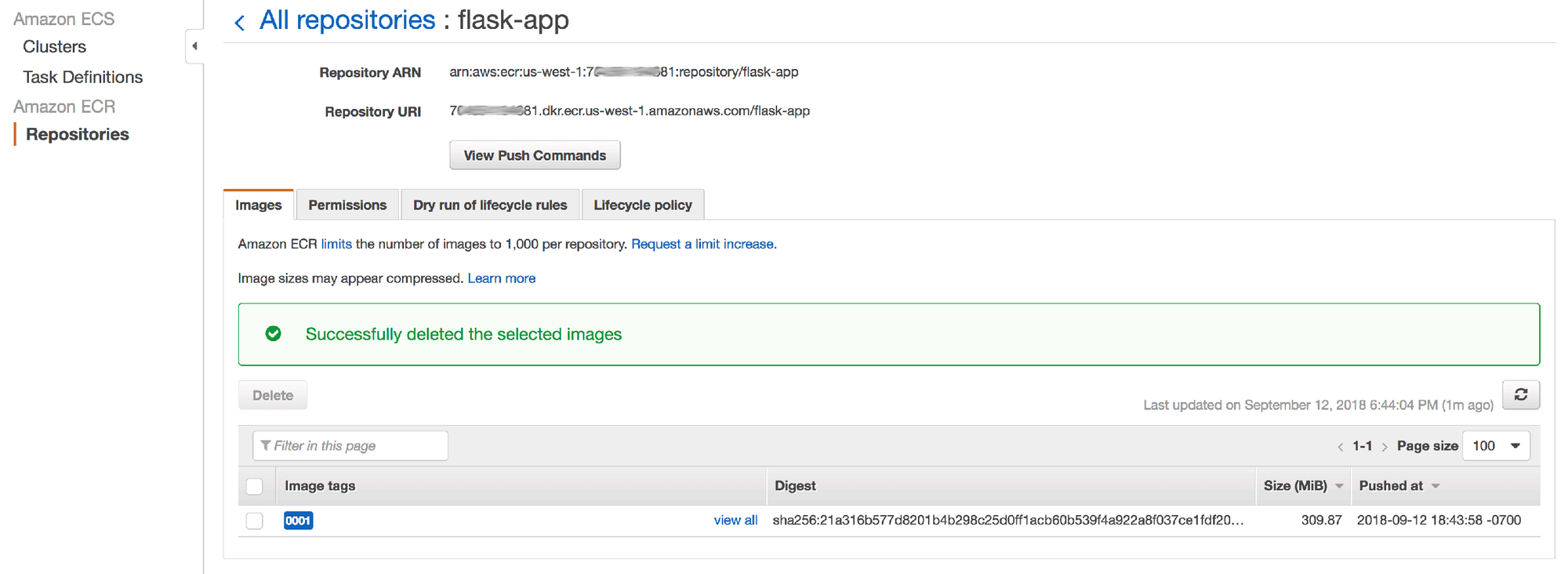Click the Amazon ECS sidebar heading
The height and width of the screenshot is (574, 1568).
pos(64,19)
